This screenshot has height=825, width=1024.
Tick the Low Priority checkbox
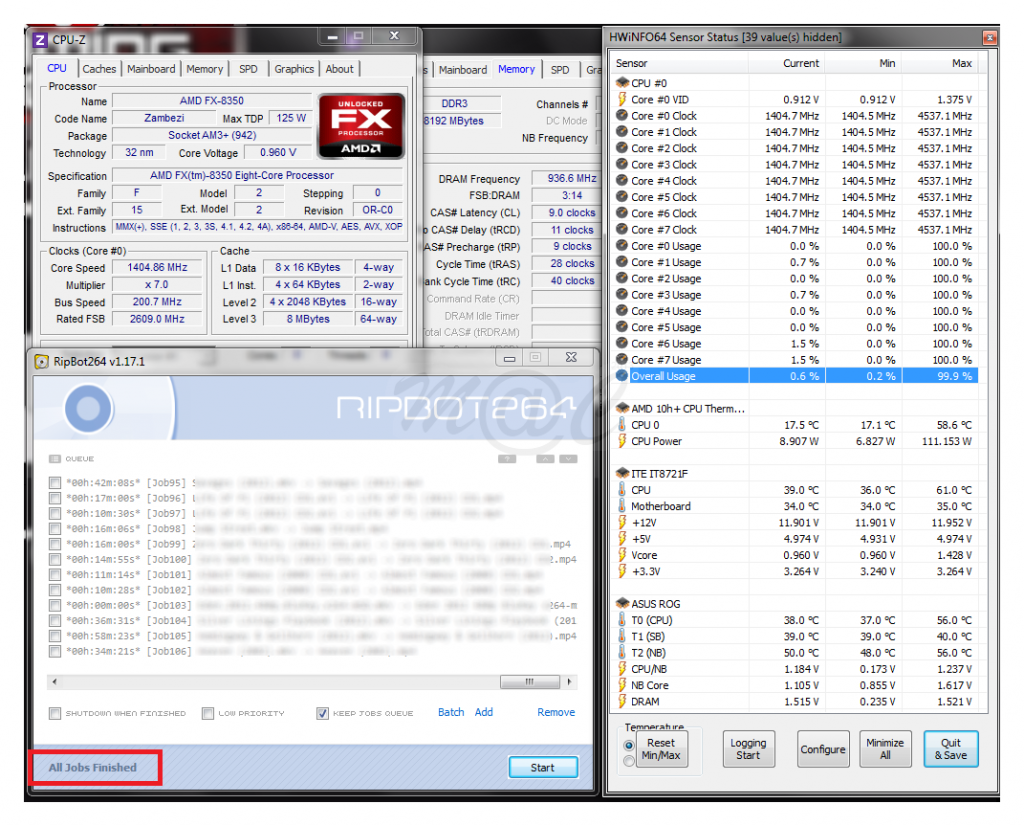(208, 713)
